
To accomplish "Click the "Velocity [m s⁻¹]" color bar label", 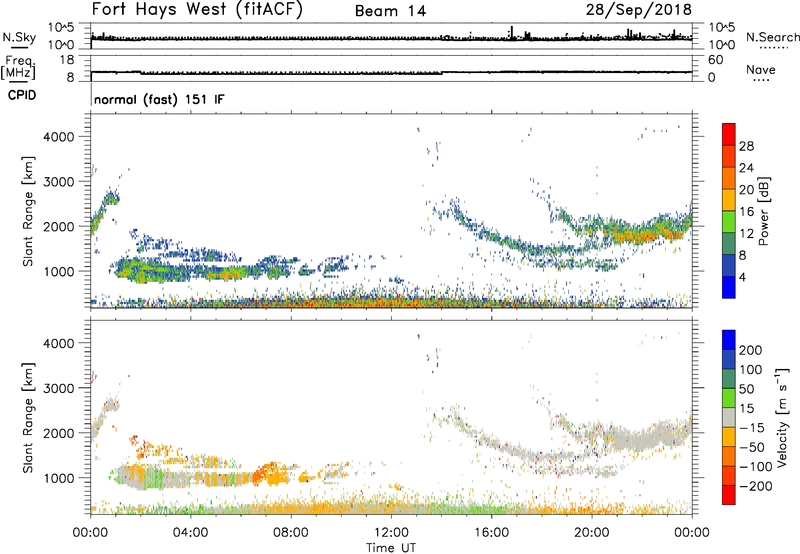I will pos(782,417).
